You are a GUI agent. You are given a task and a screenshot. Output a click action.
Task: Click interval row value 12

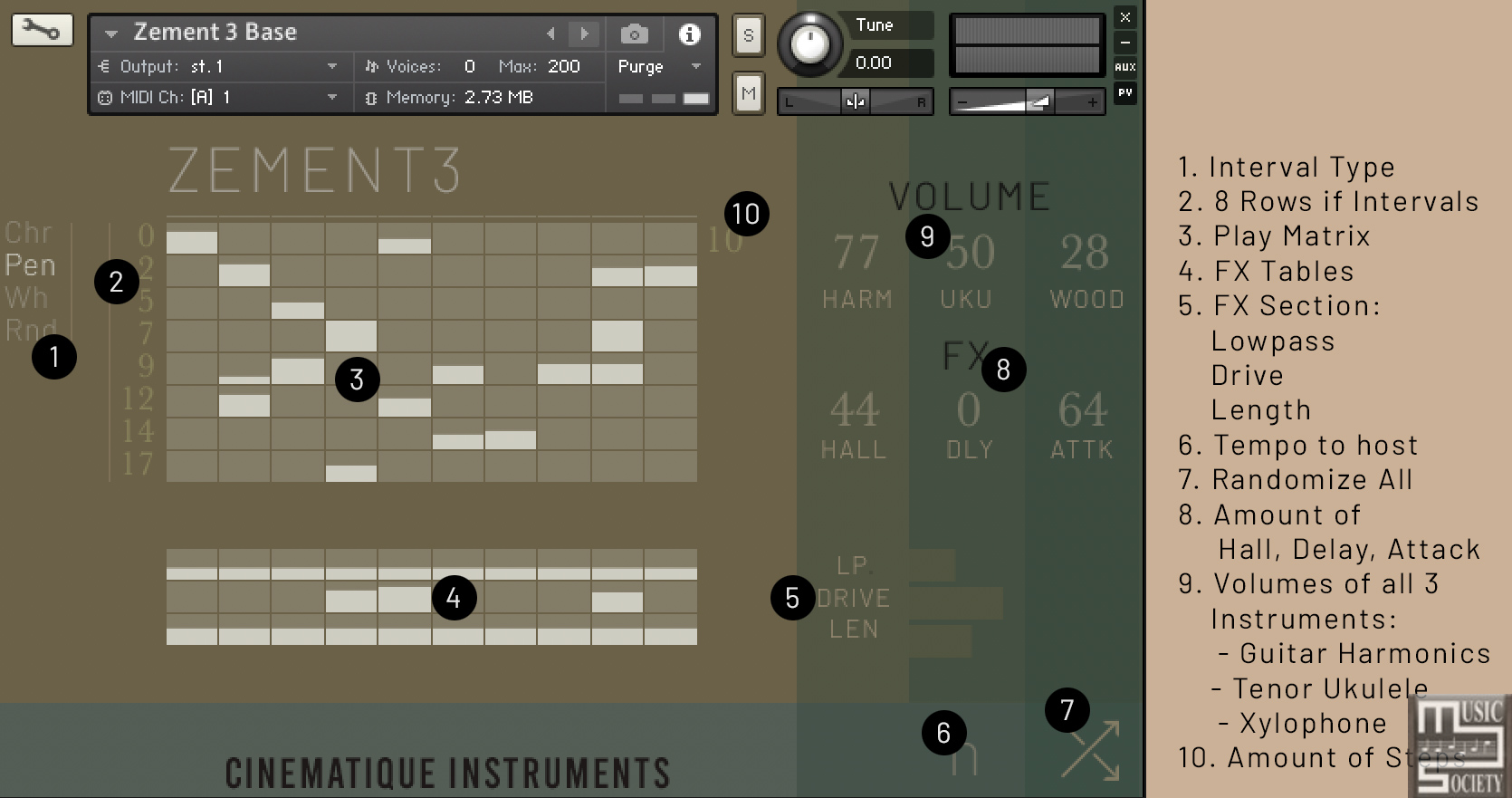coord(139,399)
